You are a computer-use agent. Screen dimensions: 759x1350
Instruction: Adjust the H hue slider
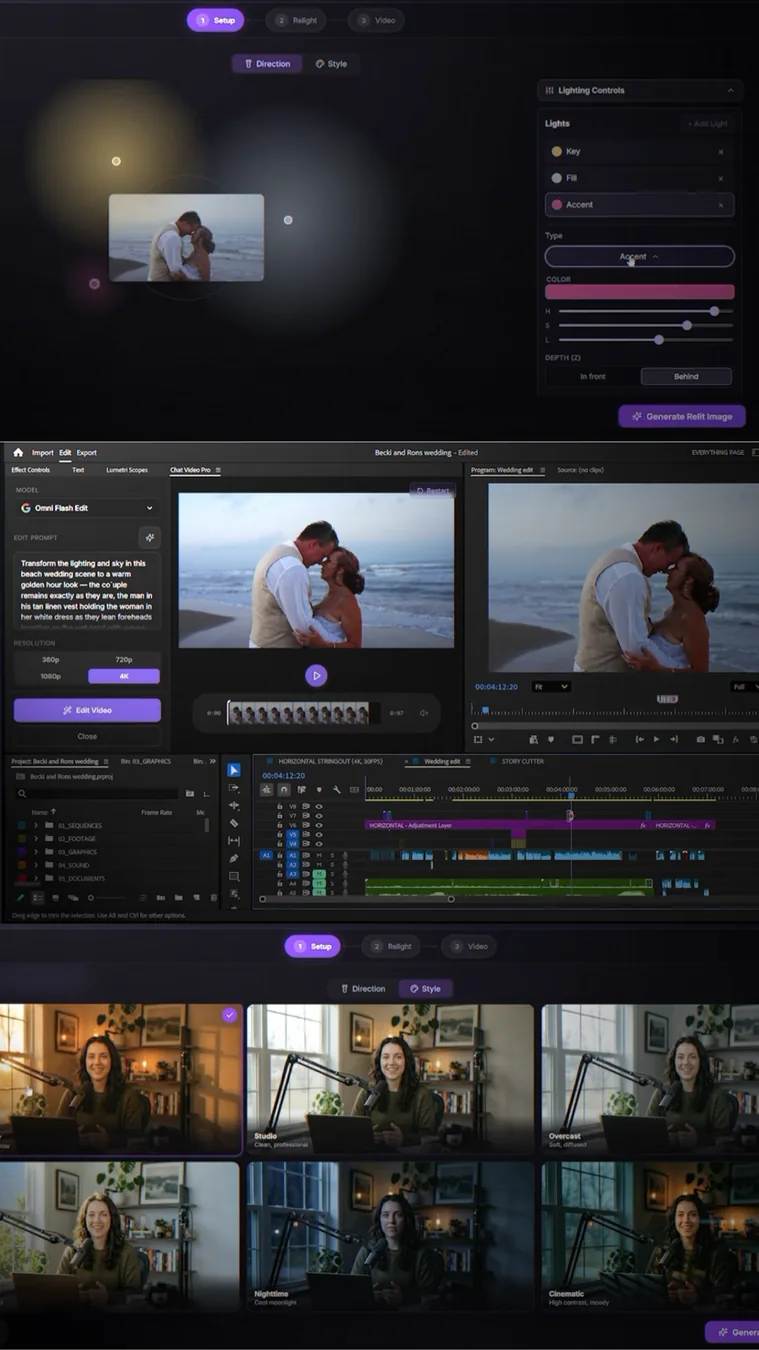tap(645, 311)
